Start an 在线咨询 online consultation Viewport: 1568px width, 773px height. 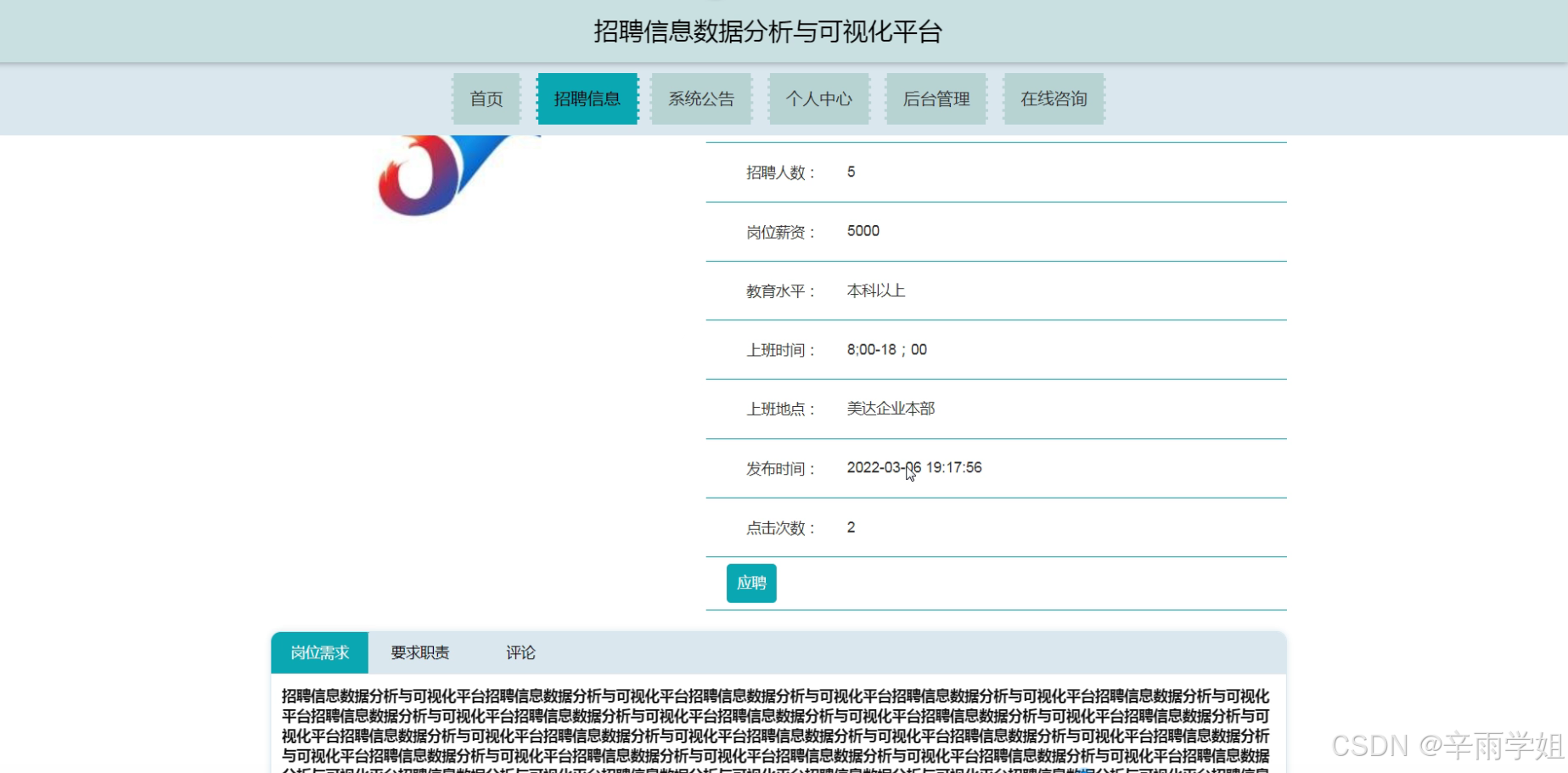click(1053, 99)
